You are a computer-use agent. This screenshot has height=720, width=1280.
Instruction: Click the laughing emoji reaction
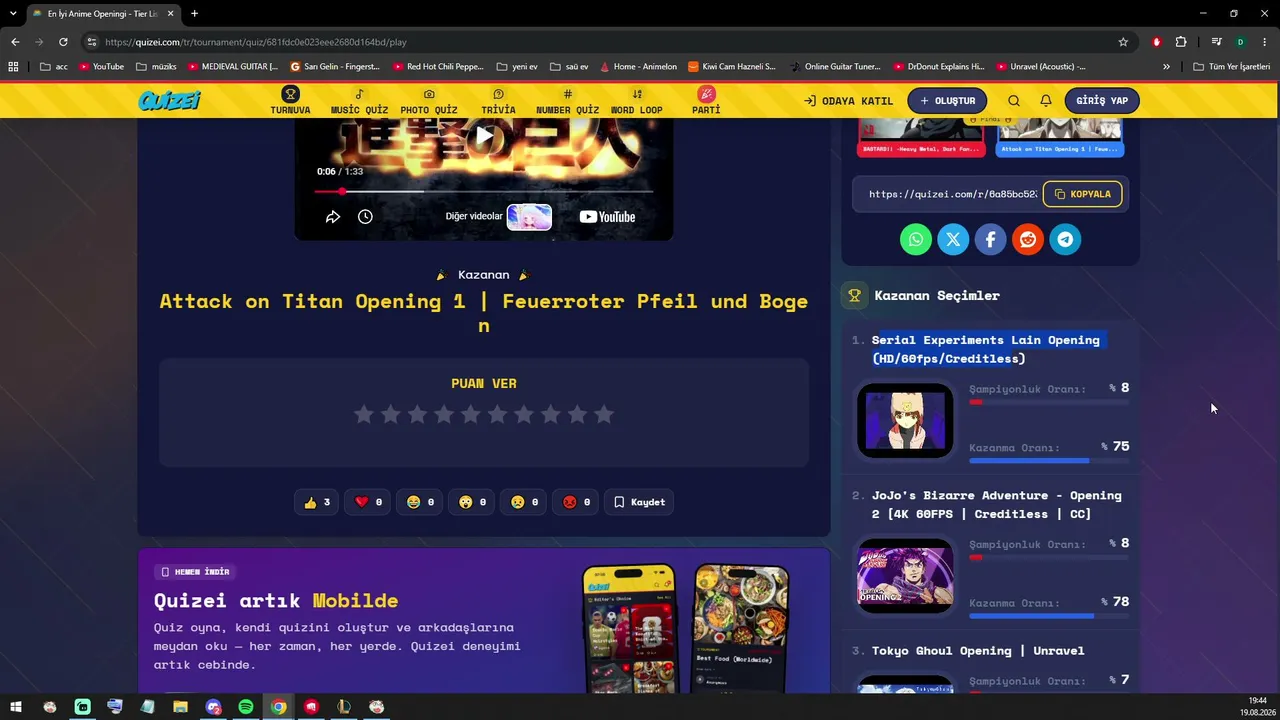click(x=421, y=502)
